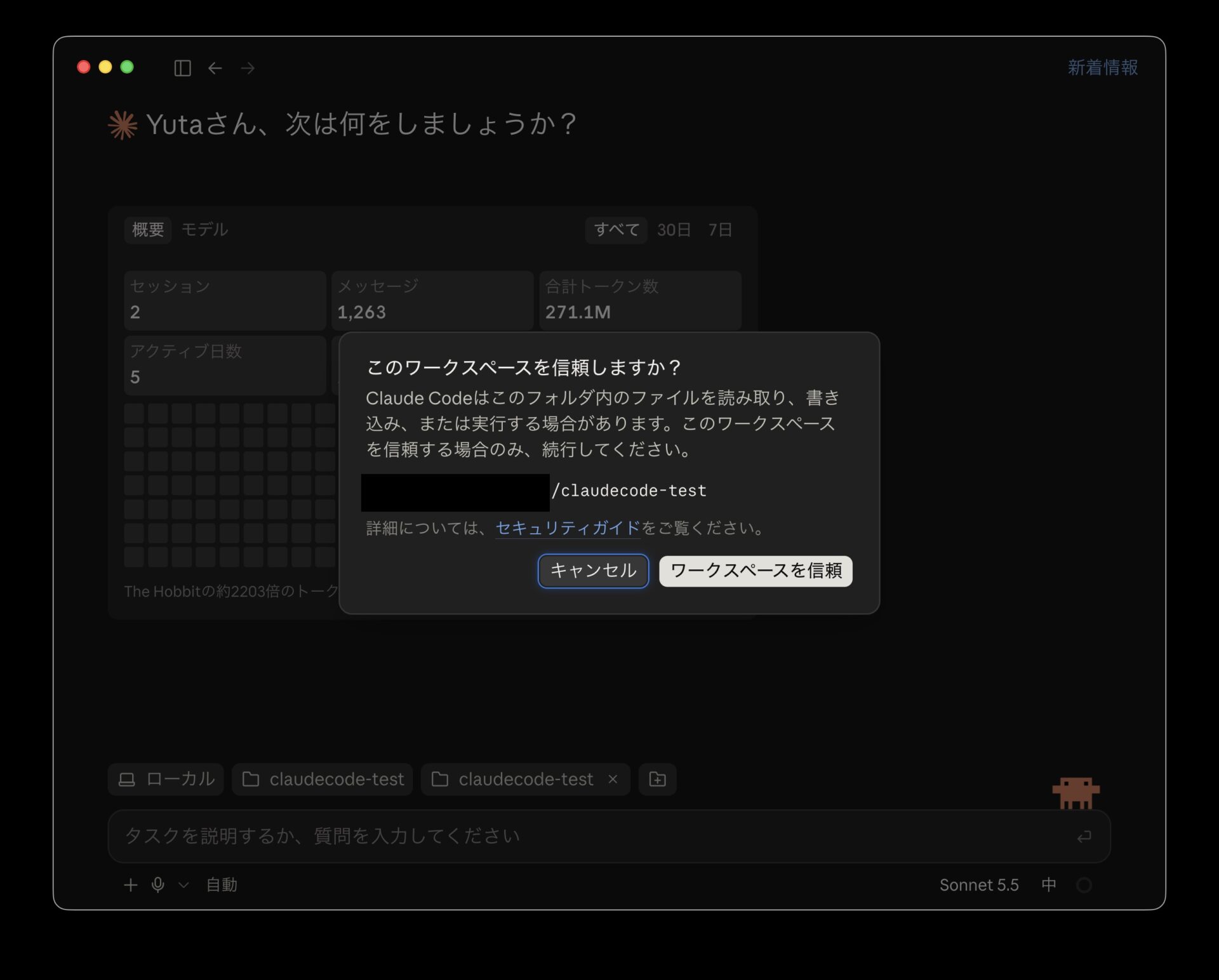Image resolution: width=1219 pixels, height=980 pixels.
Task: Click キャンセル in the trust dialog
Action: point(593,571)
